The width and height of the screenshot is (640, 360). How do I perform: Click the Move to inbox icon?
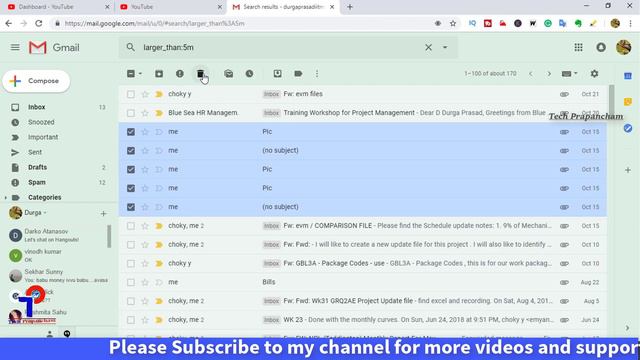pyautogui.click(x=278, y=73)
